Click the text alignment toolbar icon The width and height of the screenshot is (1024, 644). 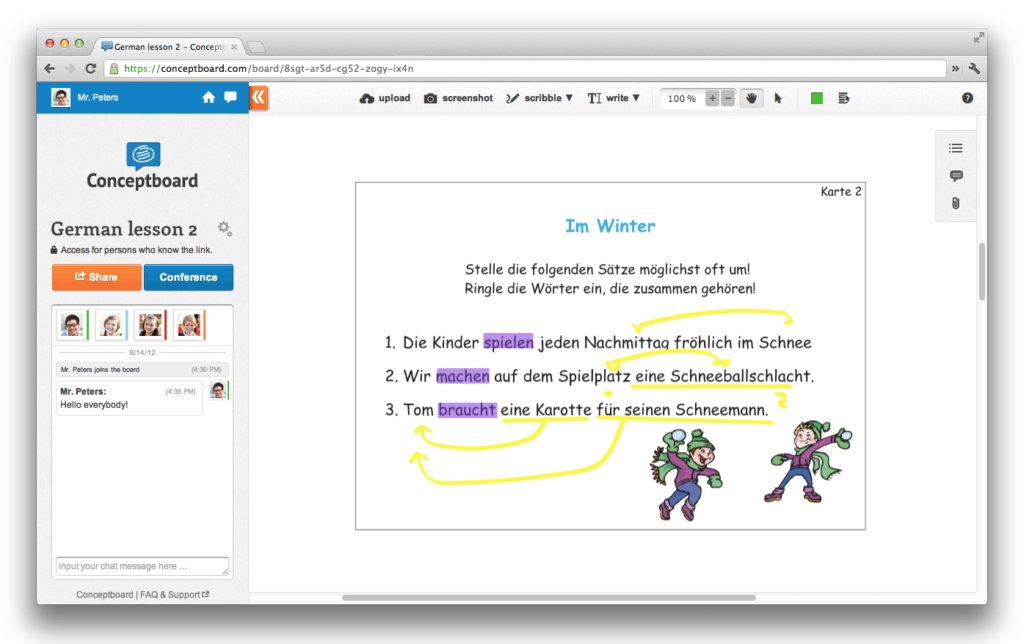843,99
